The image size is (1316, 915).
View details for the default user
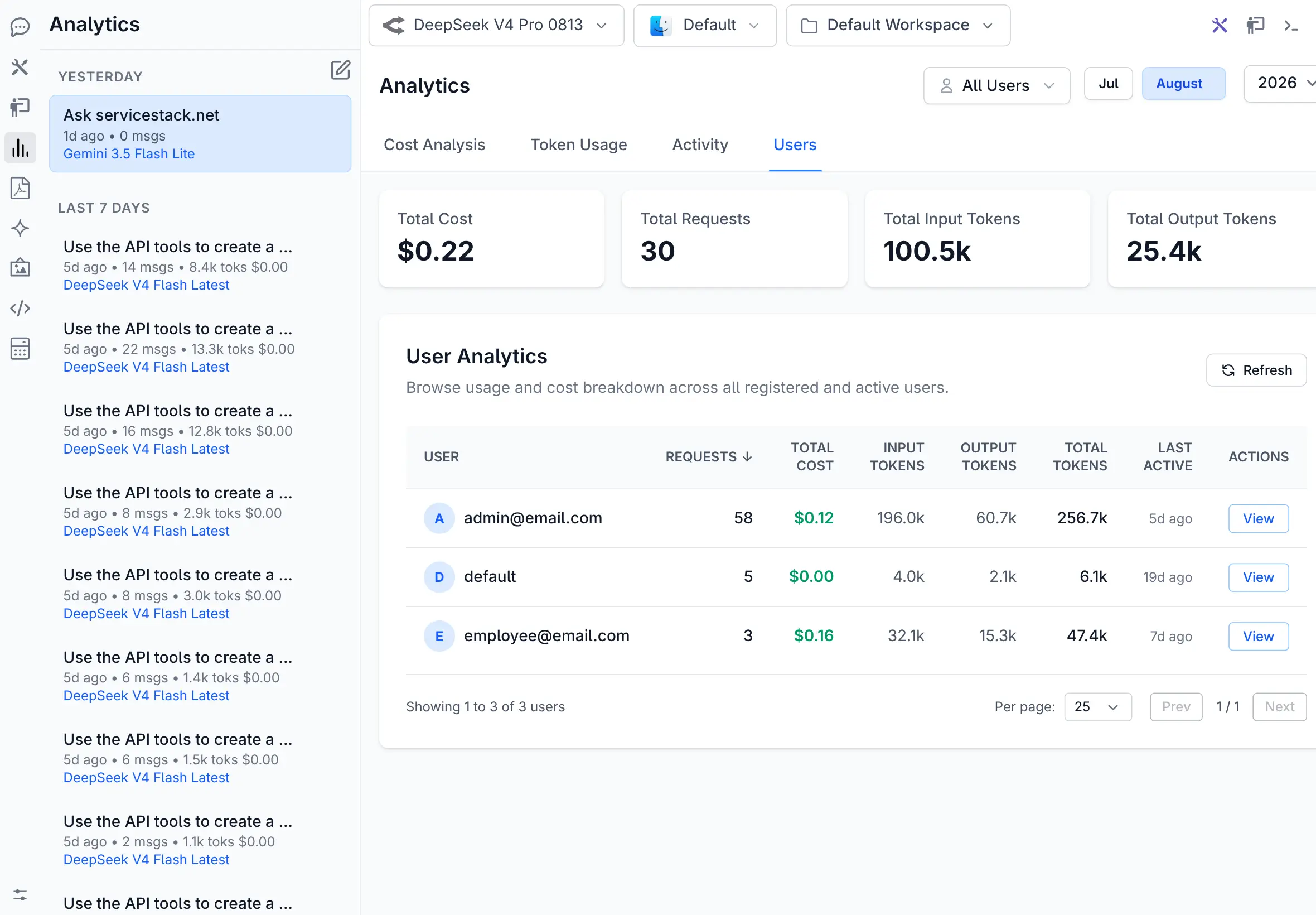pyautogui.click(x=1258, y=577)
